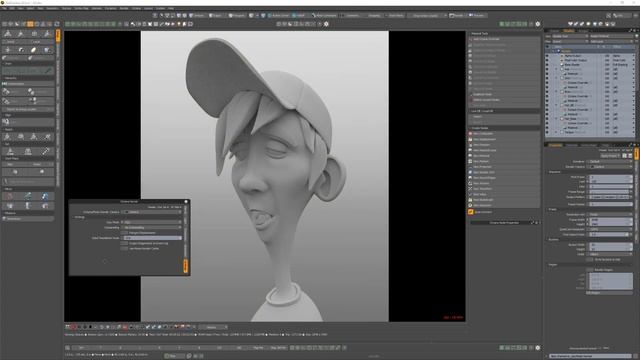Open the Select menu
The height and width of the screenshot is (360, 640).
[x=30, y=8]
